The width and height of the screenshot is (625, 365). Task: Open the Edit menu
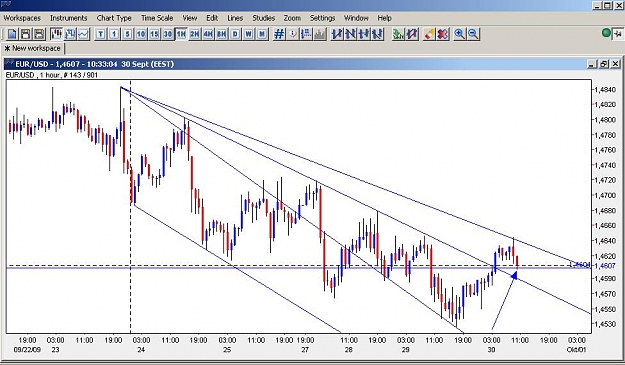pyautogui.click(x=212, y=18)
